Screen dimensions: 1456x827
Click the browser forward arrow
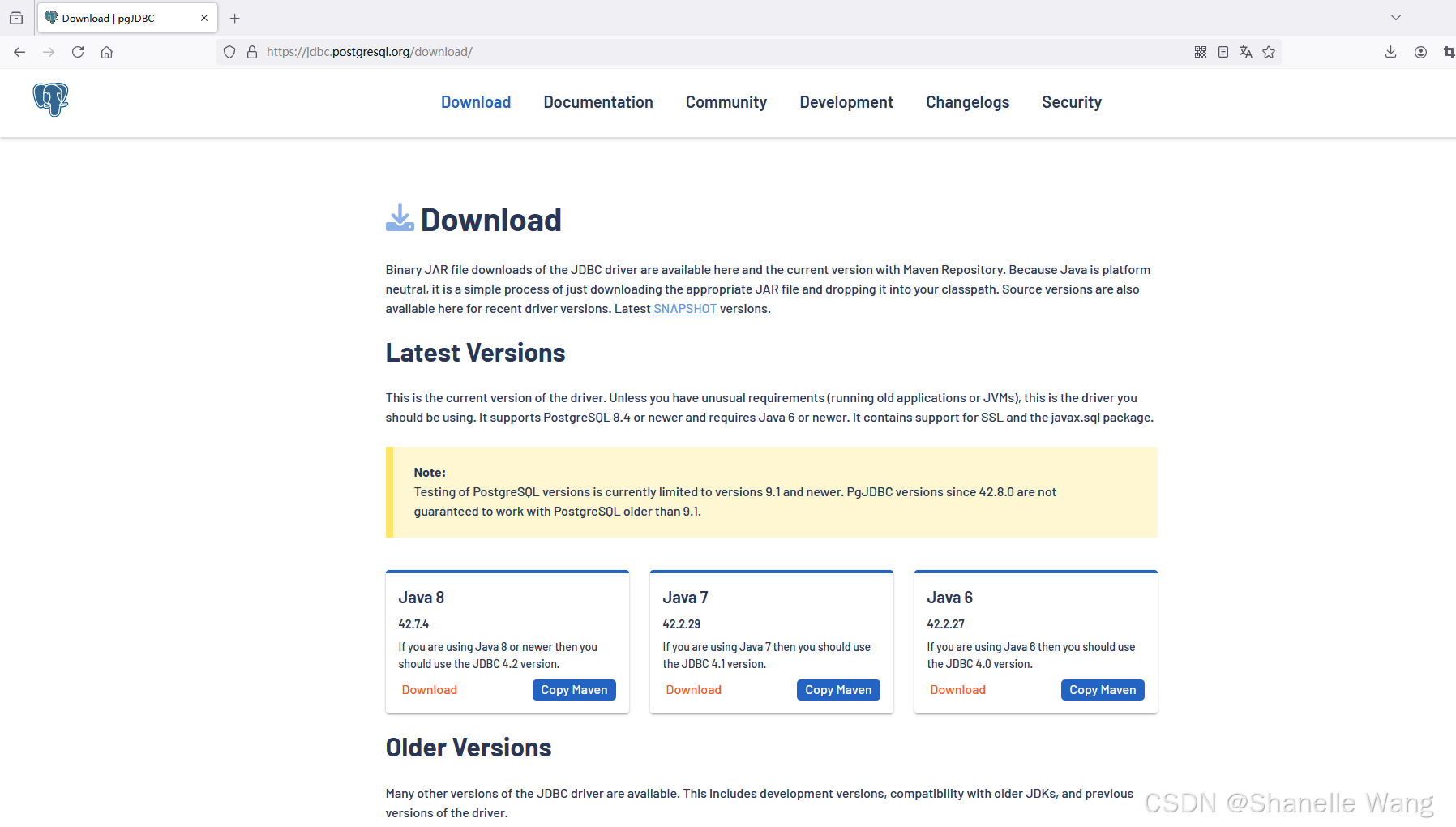click(x=49, y=52)
